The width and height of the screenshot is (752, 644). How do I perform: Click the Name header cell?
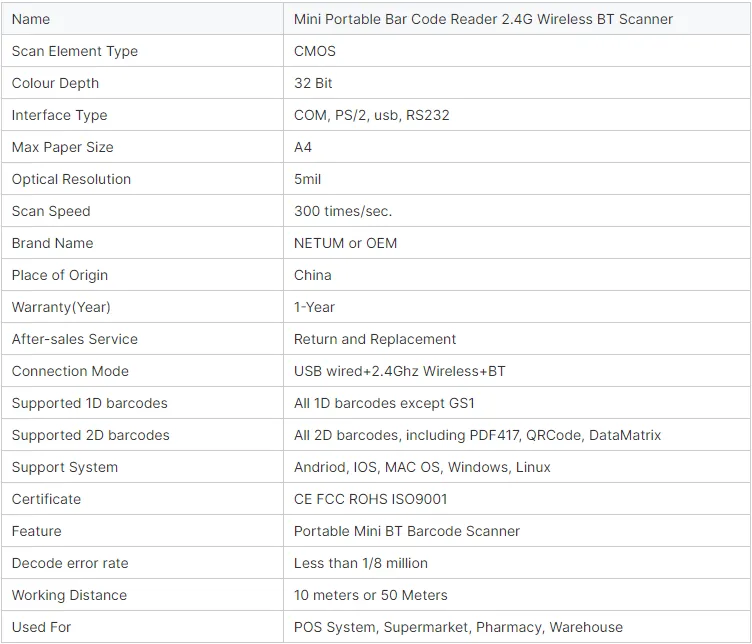coord(142,19)
